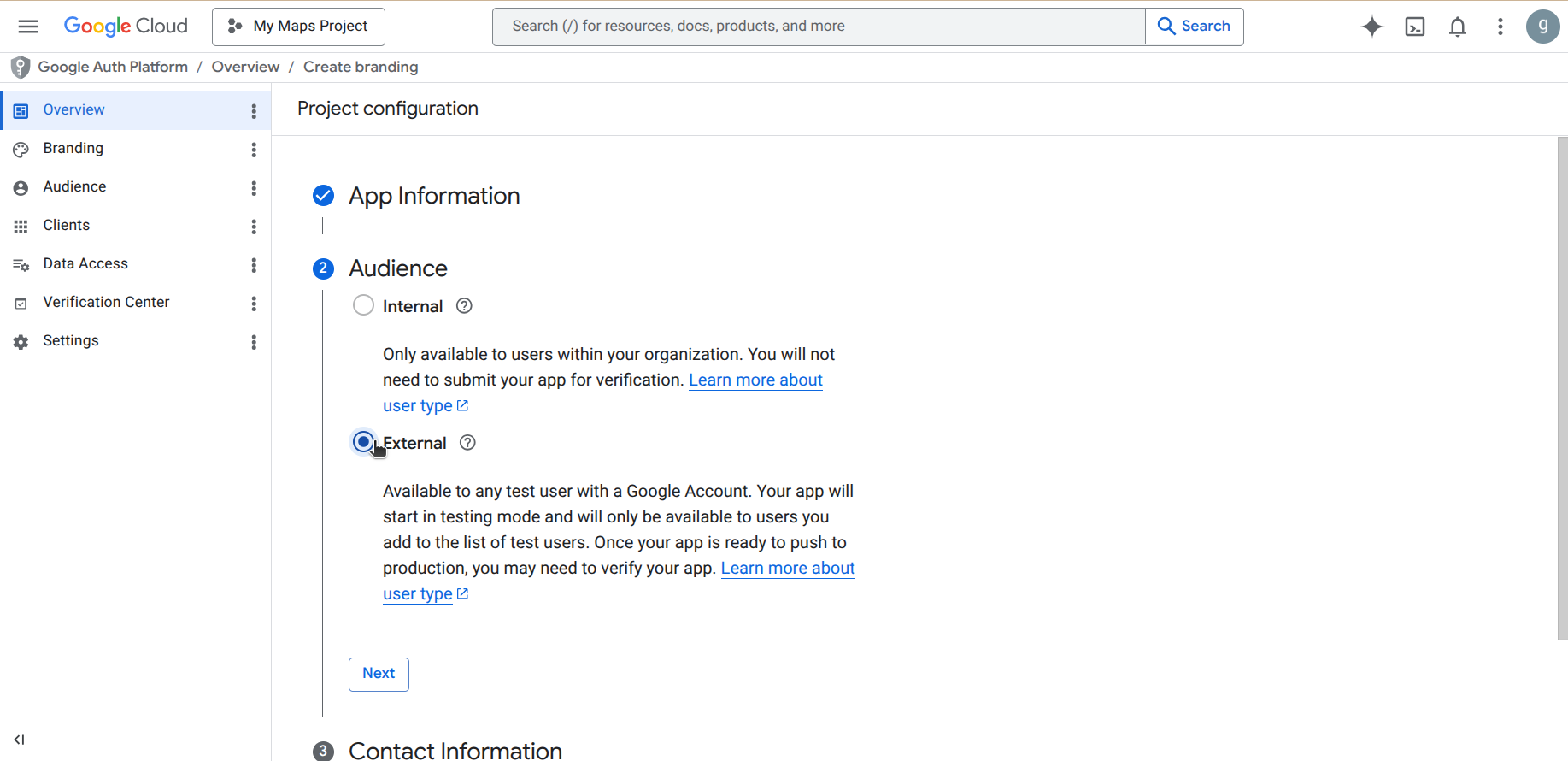Screen dimensions: 1568x761
Task: Open more options for Clients item
Action: pos(254,227)
